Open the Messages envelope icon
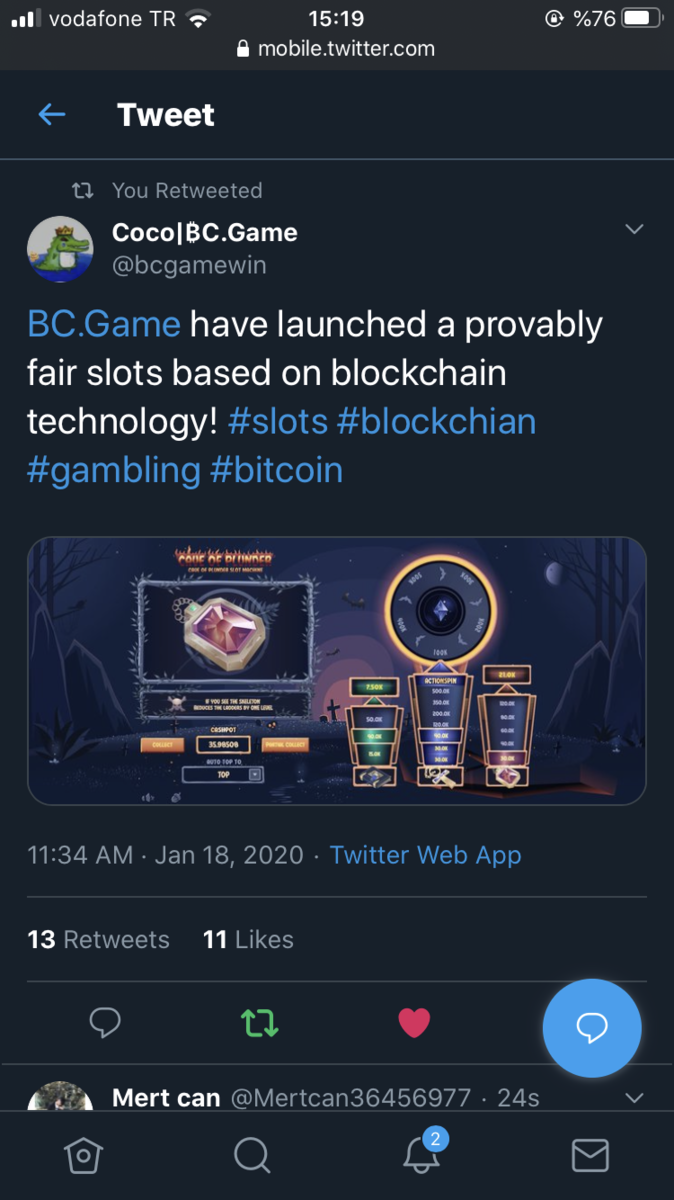 tap(590, 1155)
